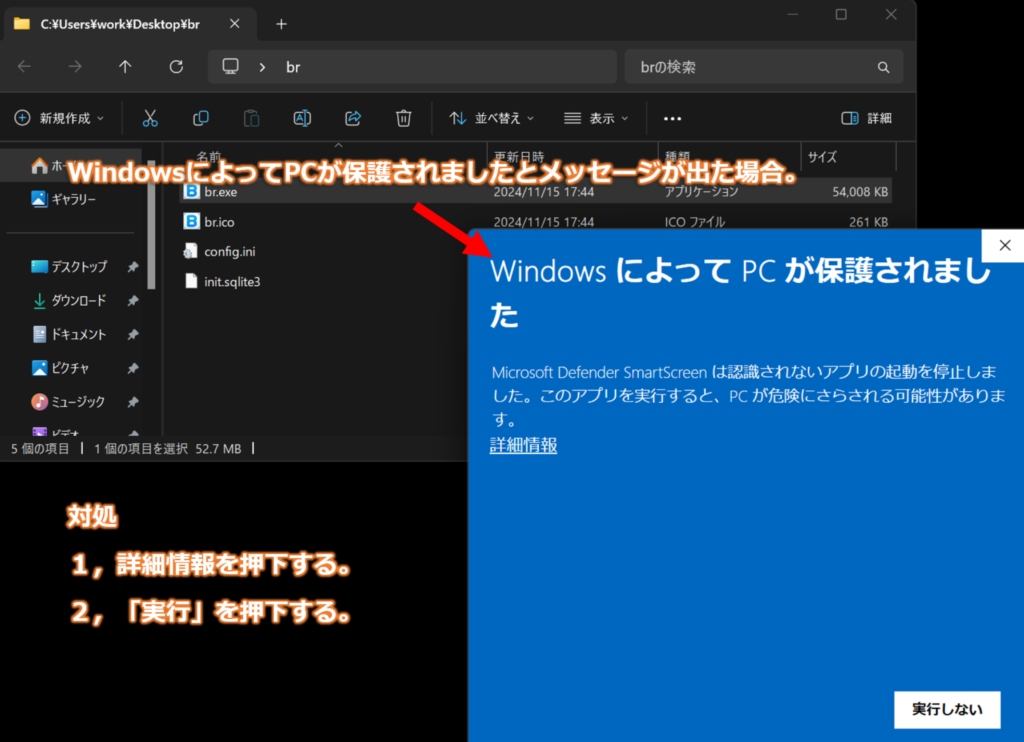Click the Delete trash can icon
Screen dimensions: 1024x742
pyautogui.click(x=403, y=118)
